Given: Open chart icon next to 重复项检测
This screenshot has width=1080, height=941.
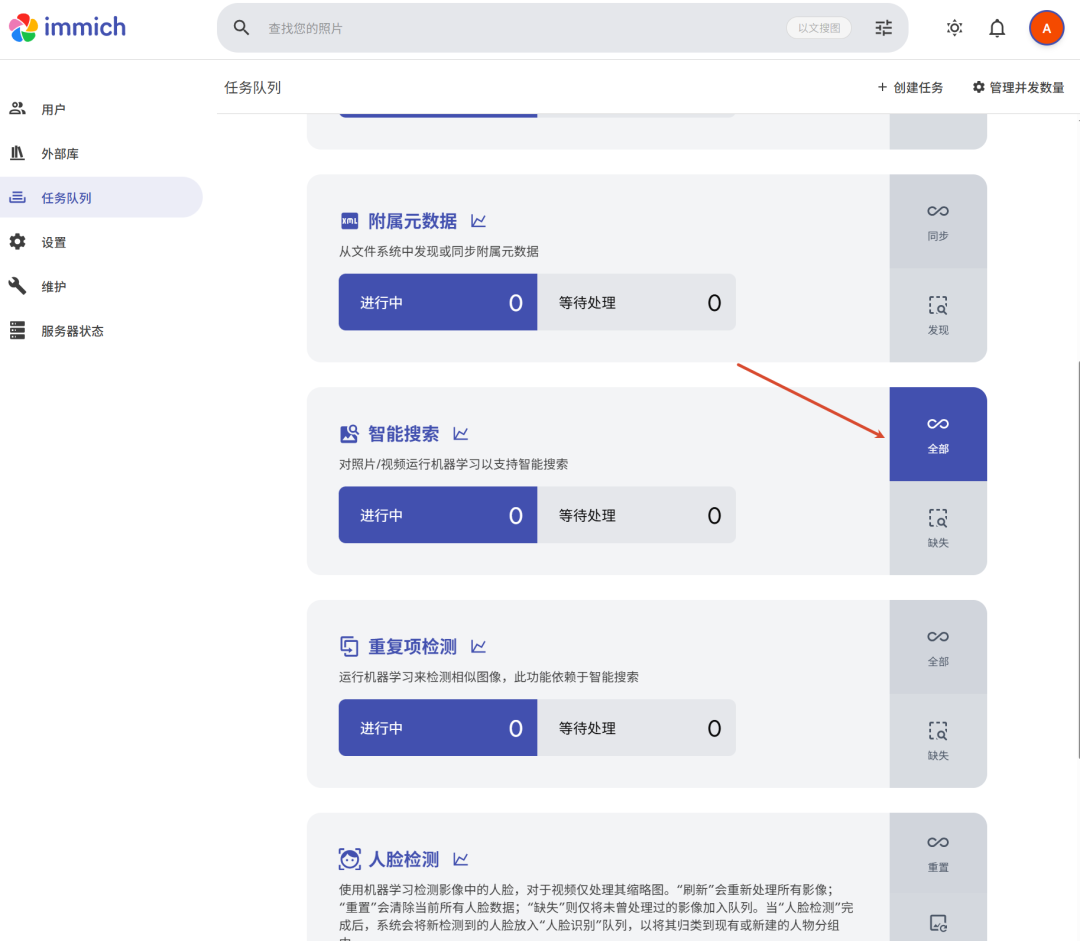Looking at the screenshot, I should tap(479, 647).
